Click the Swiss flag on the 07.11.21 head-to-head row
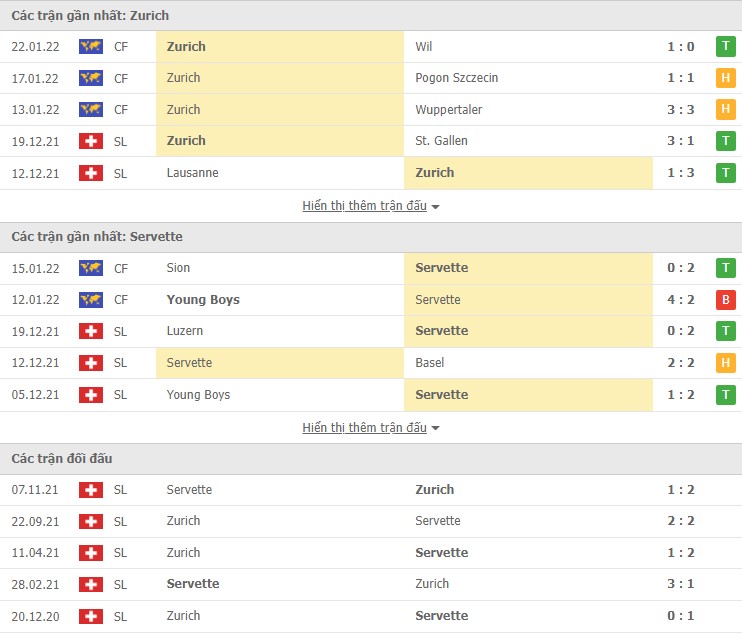 (91, 490)
